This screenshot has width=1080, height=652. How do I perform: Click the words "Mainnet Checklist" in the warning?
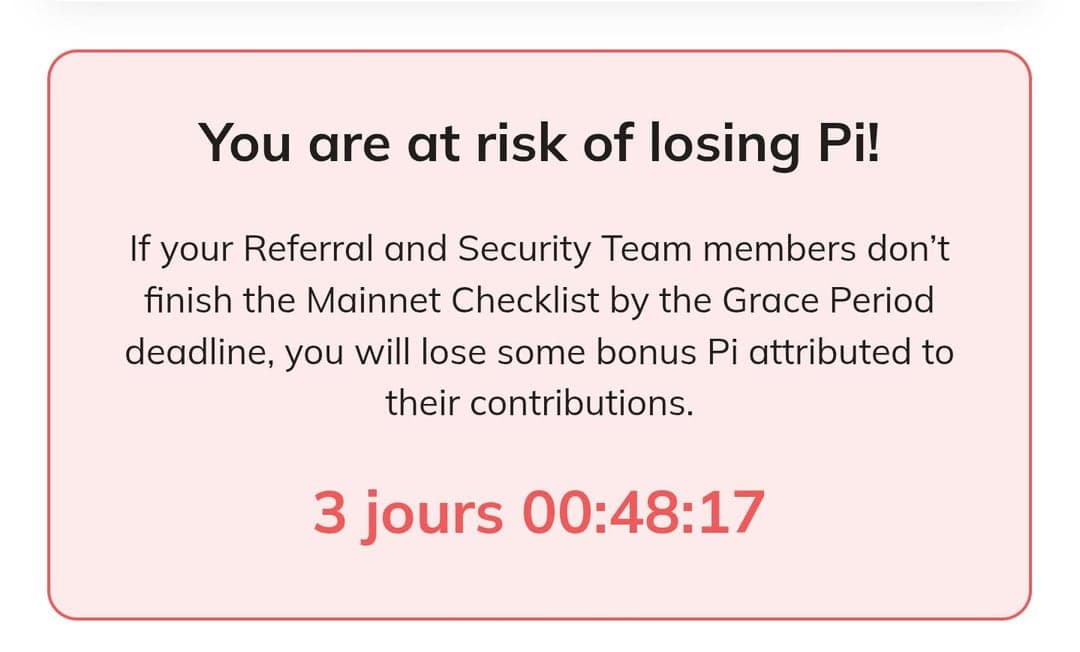(x=453, y=300)
